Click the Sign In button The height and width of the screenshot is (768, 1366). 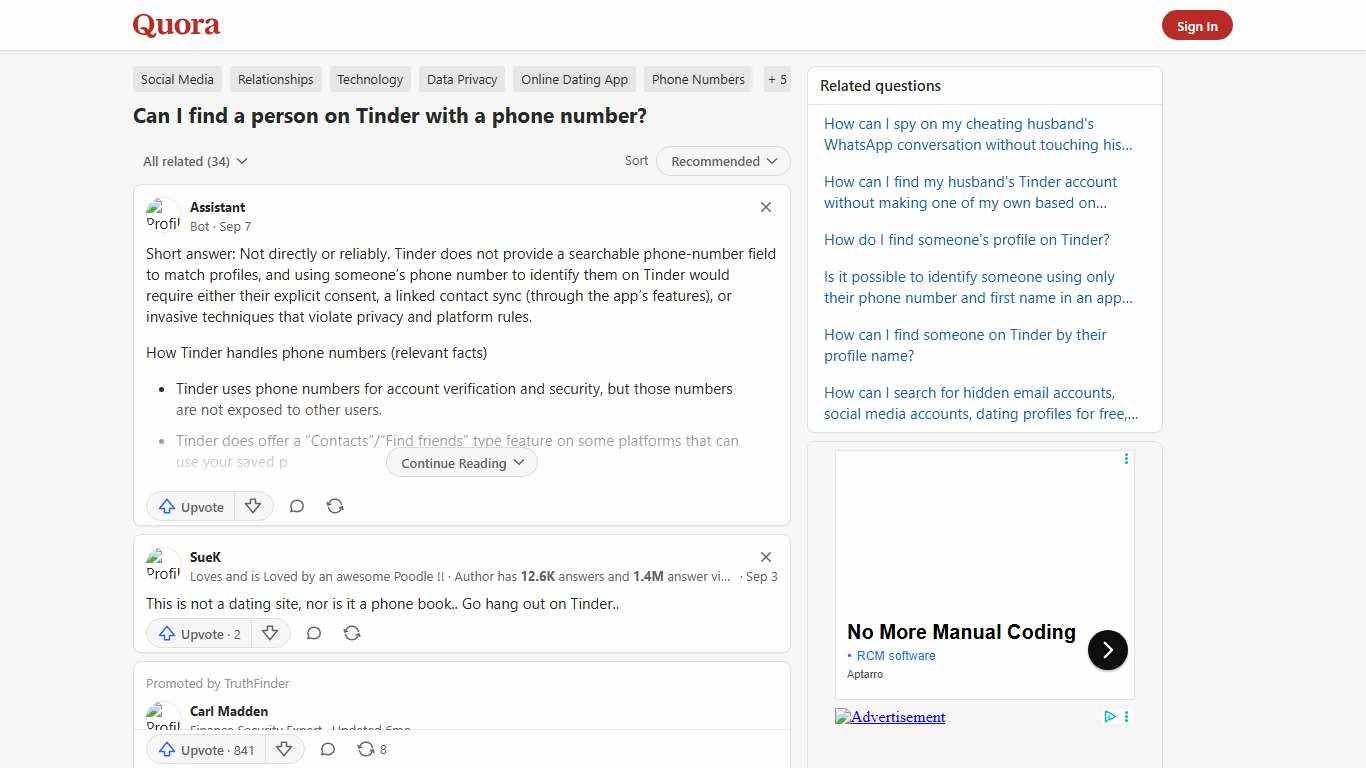tap(1197, 25)
